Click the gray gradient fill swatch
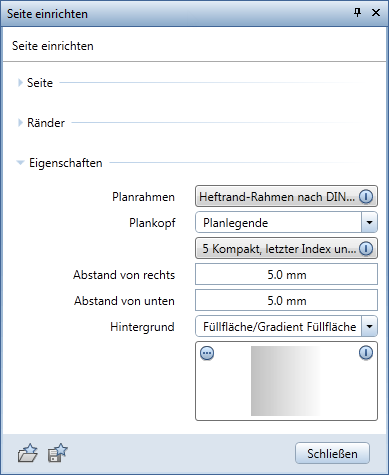This screenshot has width=389, height=475. click(x=286, y=381)
